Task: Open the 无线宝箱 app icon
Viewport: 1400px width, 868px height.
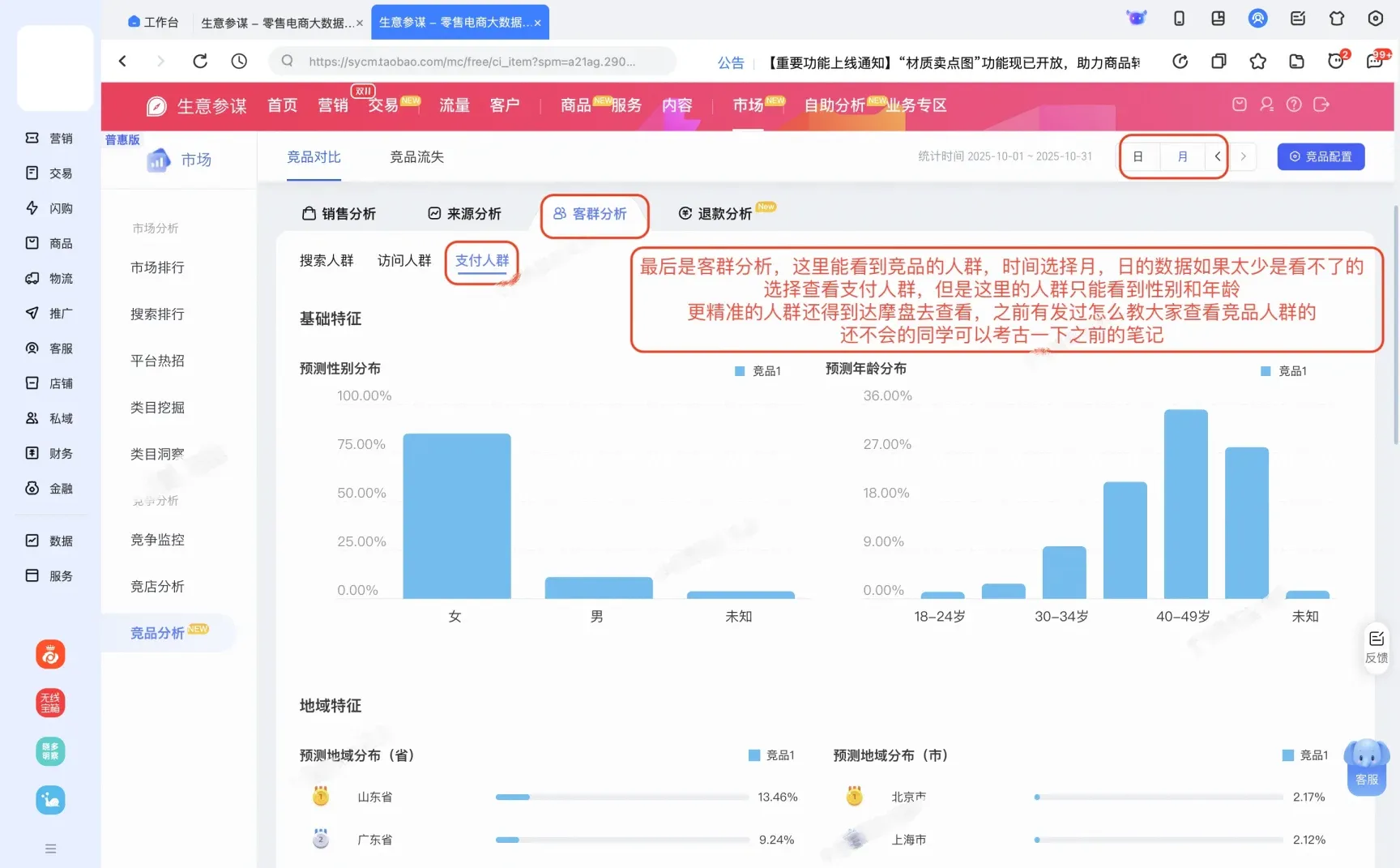Action: pyautogui.click(x=50, y=703)
